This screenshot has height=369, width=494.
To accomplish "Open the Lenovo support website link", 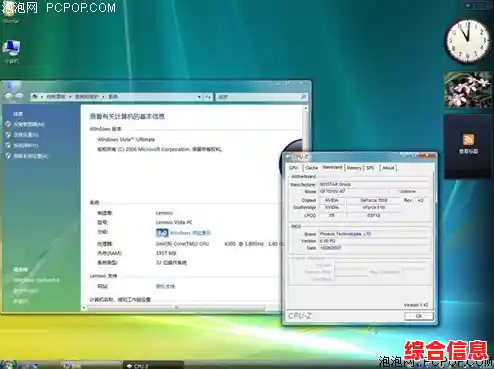I will pos(165,286).
